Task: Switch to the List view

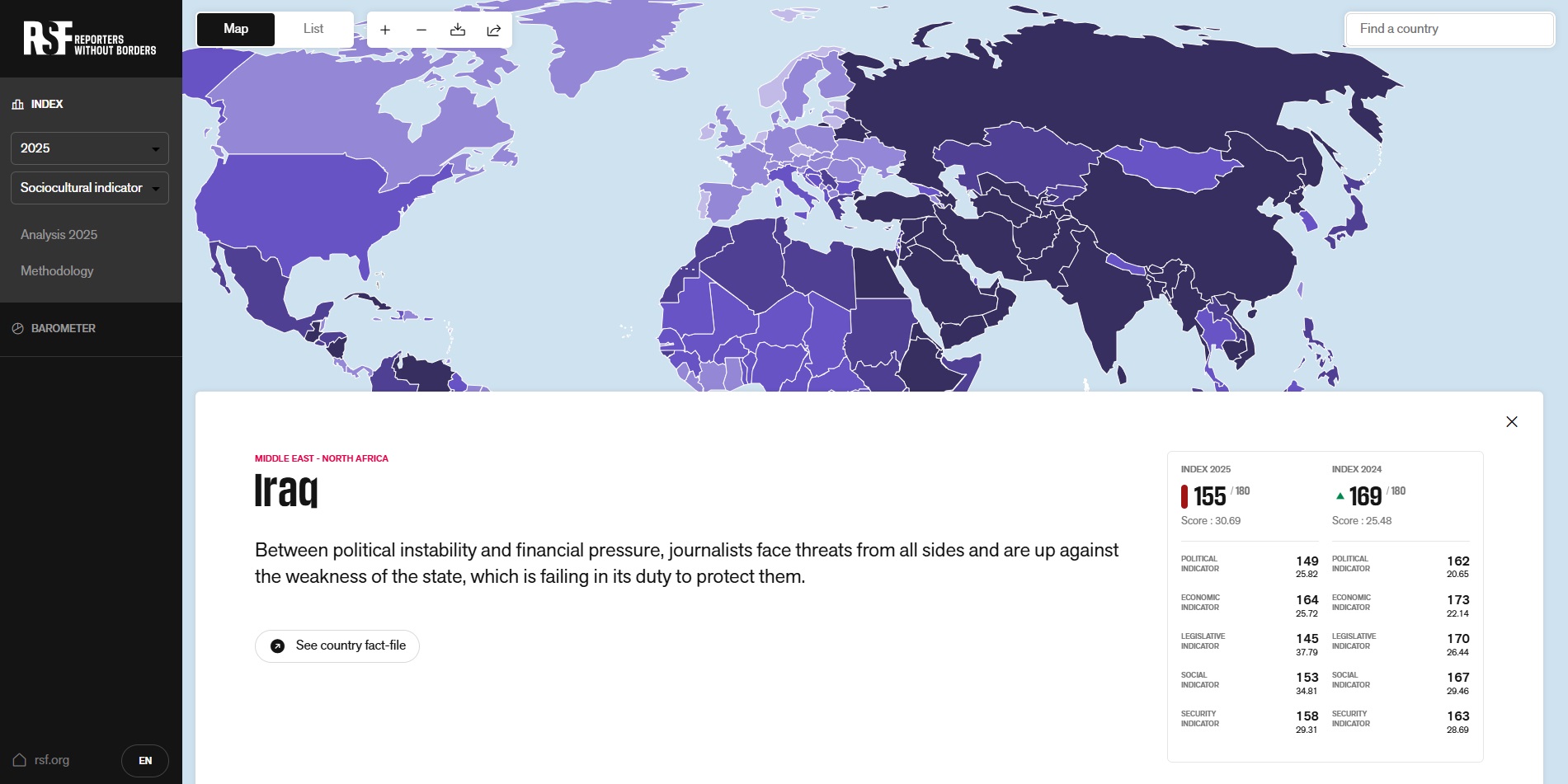Action: click(x=313, y=29)
